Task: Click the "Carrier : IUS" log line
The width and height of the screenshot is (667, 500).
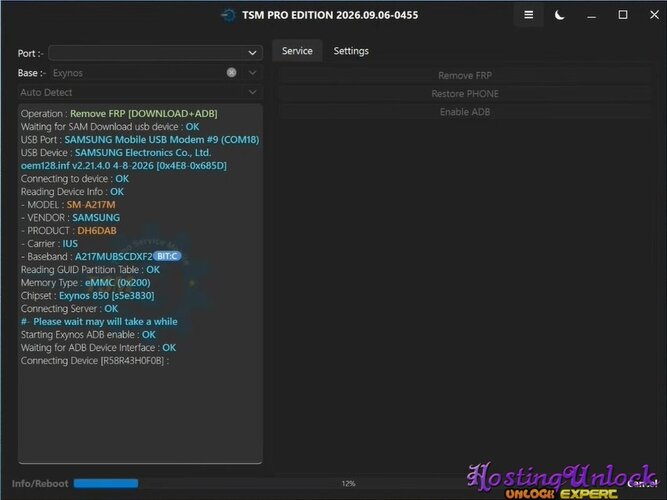Action: [x=49, y=244]
